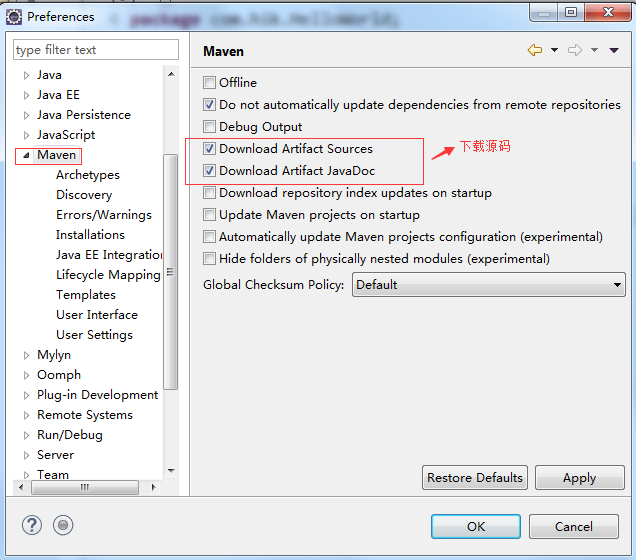Click the oomph preference recorder icon

click(x=63, y=525)
